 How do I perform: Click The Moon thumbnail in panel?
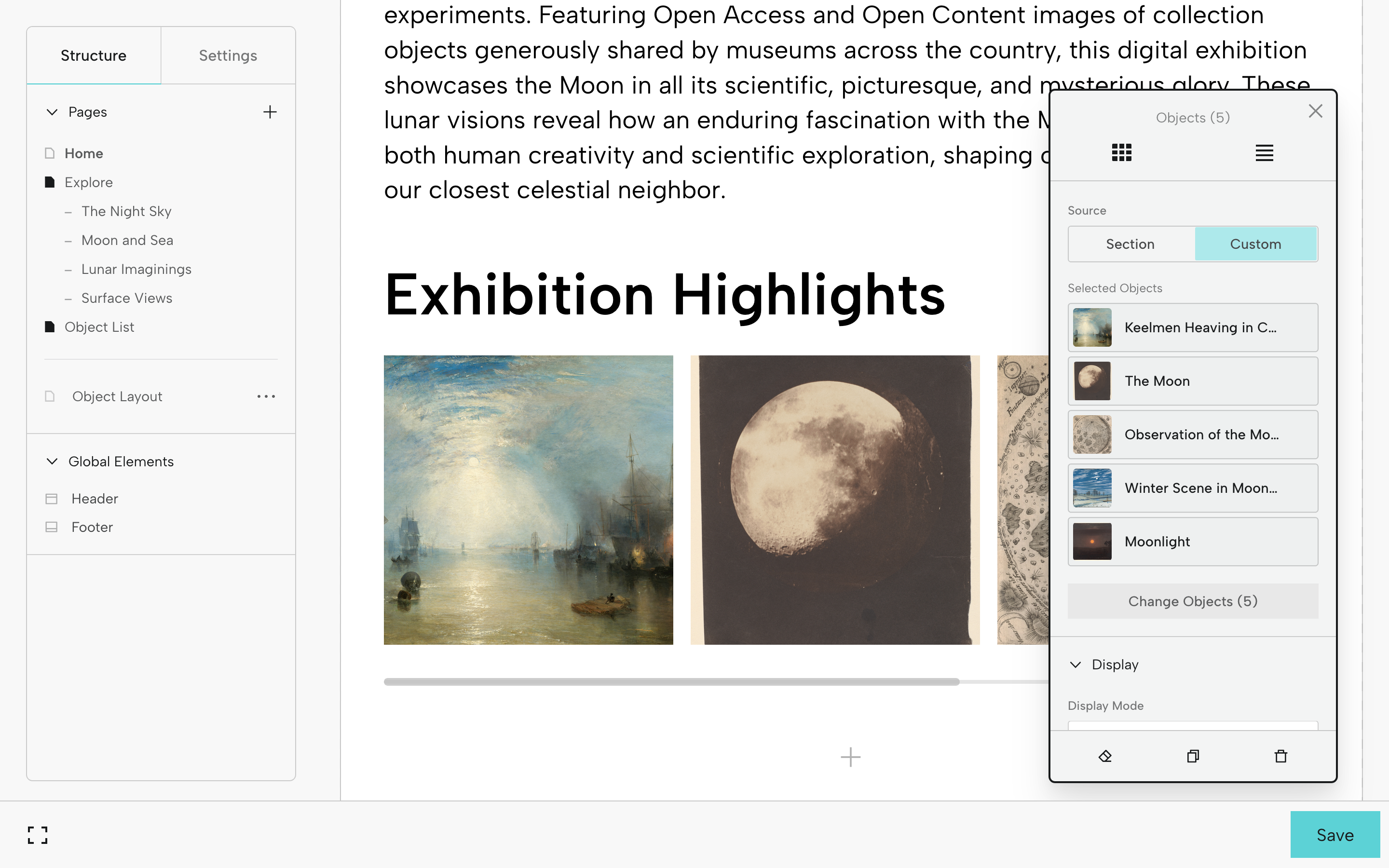coord(1092,381)
